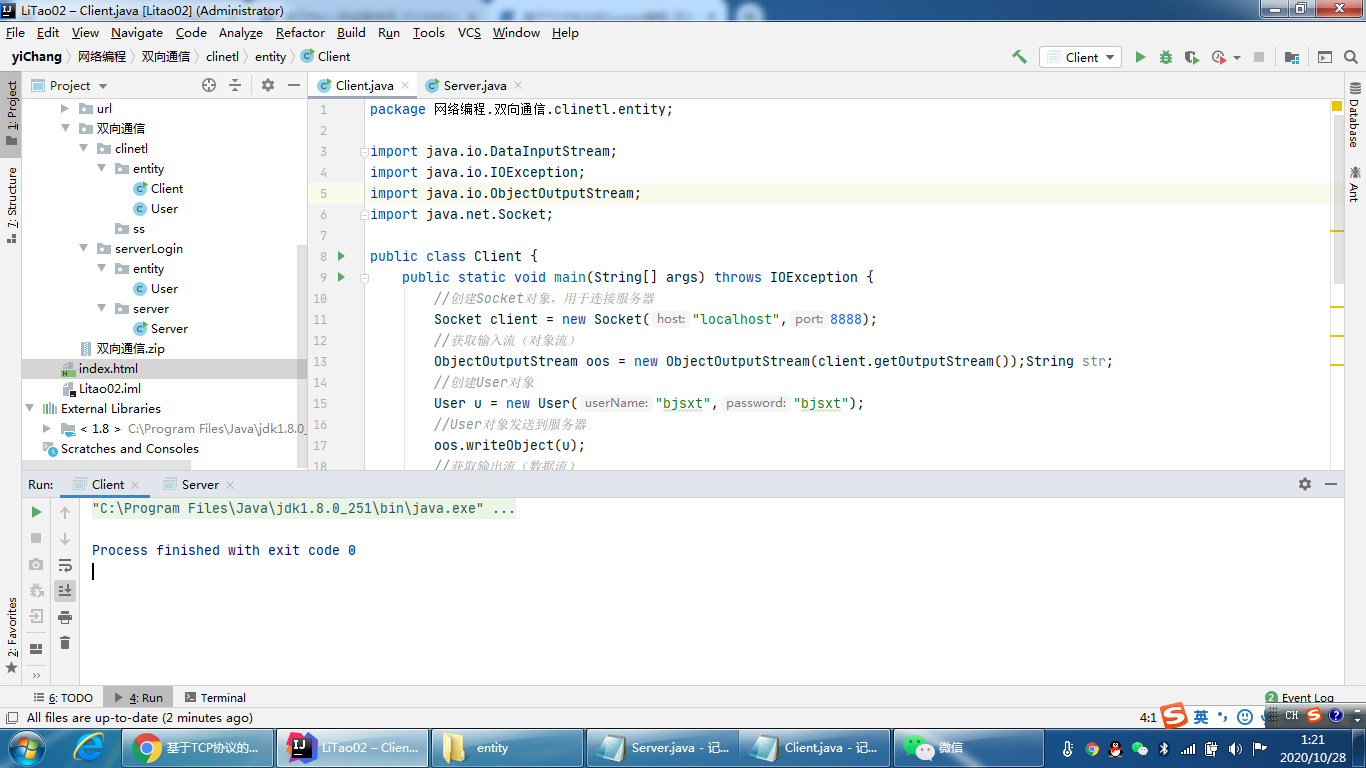Close the Server run tab
This screenshot has width=1366, height=768.
(x=231, y=485)
